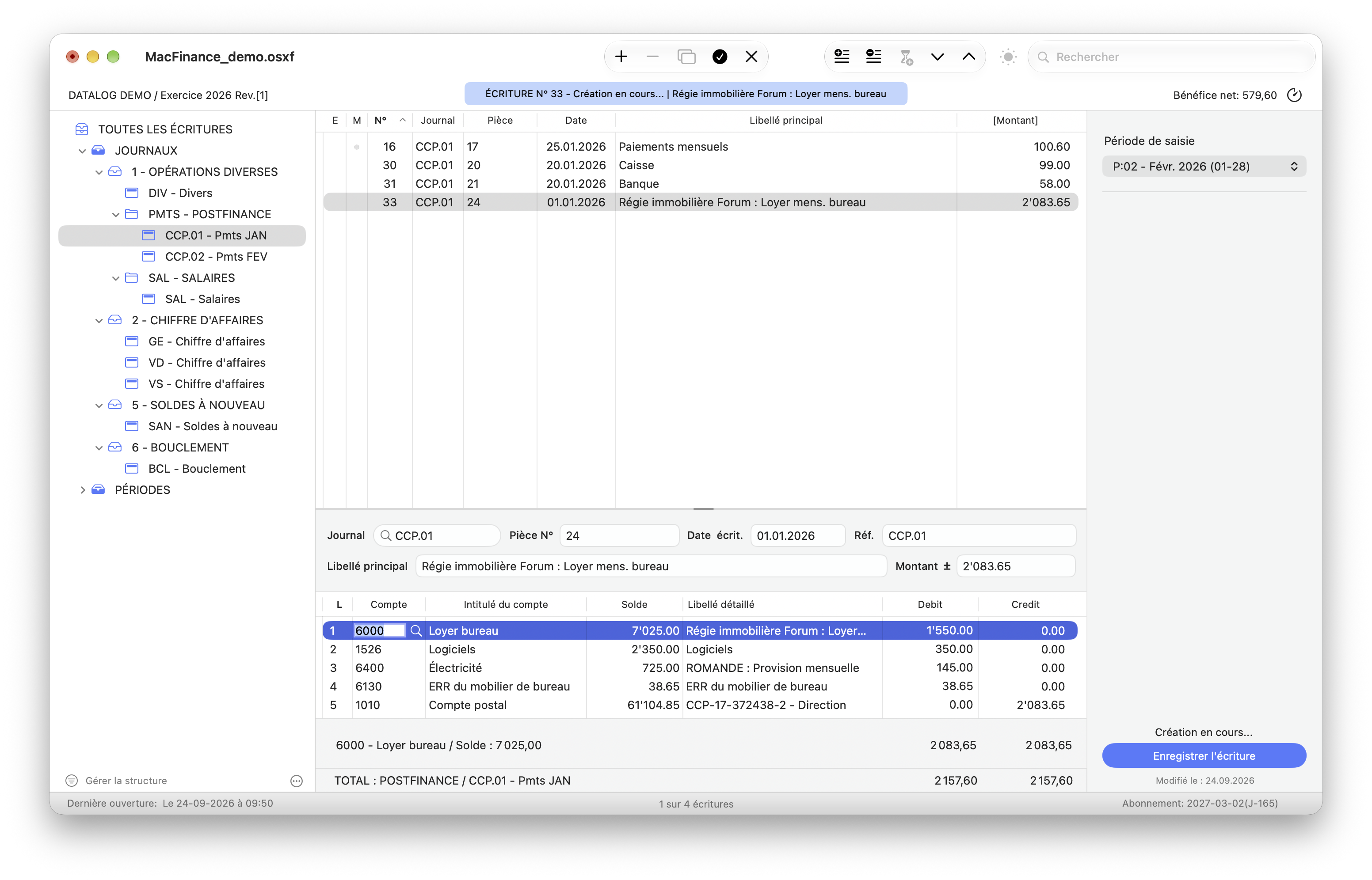Screen dimensions: 1372x880
Task: Click Gérer la structure link
Action: coord(126,781)
